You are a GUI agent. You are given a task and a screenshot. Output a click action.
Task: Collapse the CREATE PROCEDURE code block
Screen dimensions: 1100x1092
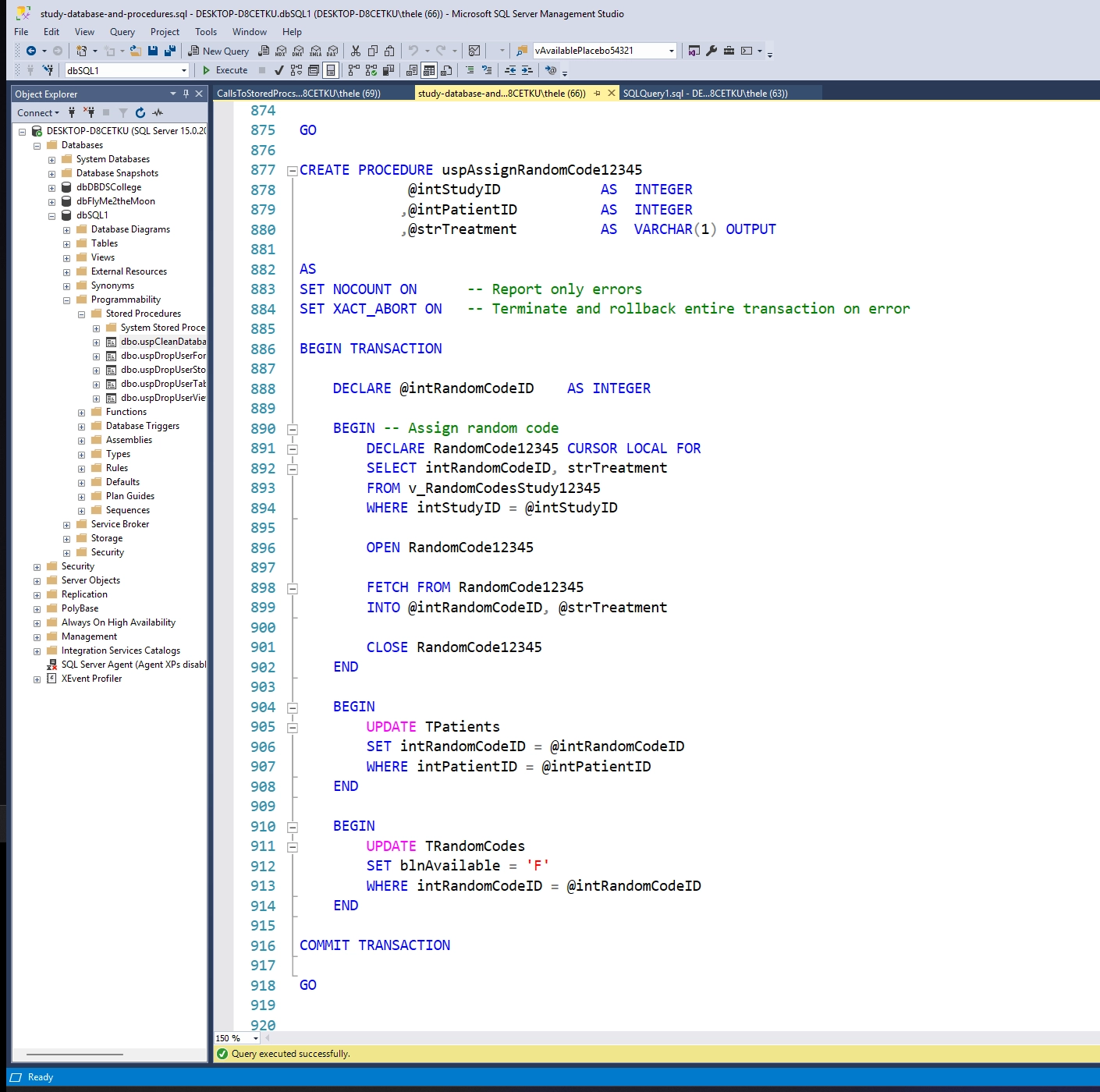click(x=293, y=171)
